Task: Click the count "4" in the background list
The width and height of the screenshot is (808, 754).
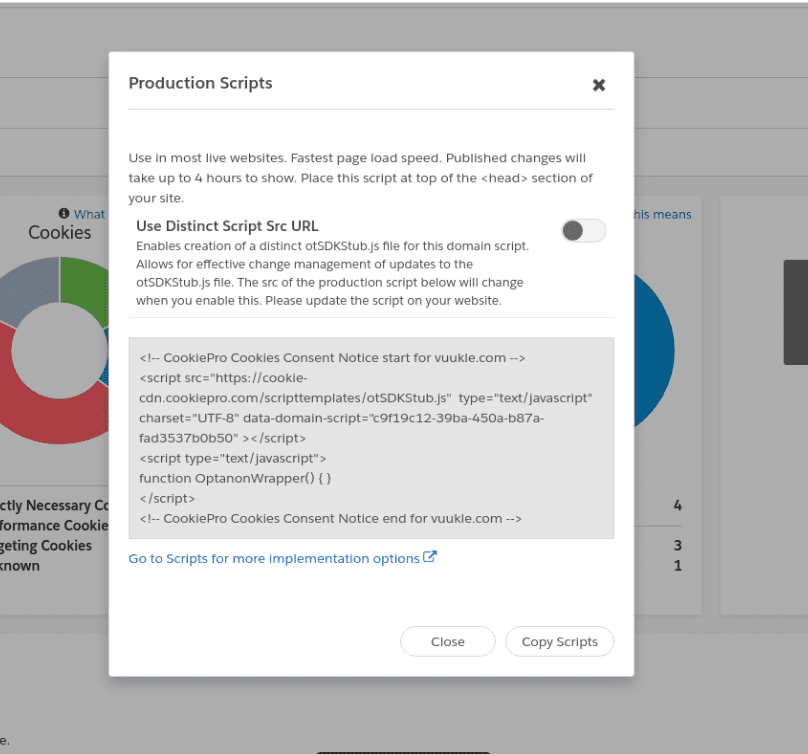Action: 678,506
